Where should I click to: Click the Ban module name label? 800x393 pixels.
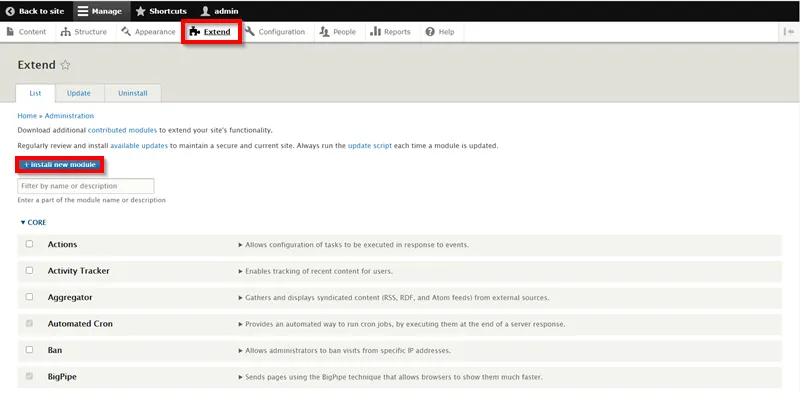click(x=55, y=350)
